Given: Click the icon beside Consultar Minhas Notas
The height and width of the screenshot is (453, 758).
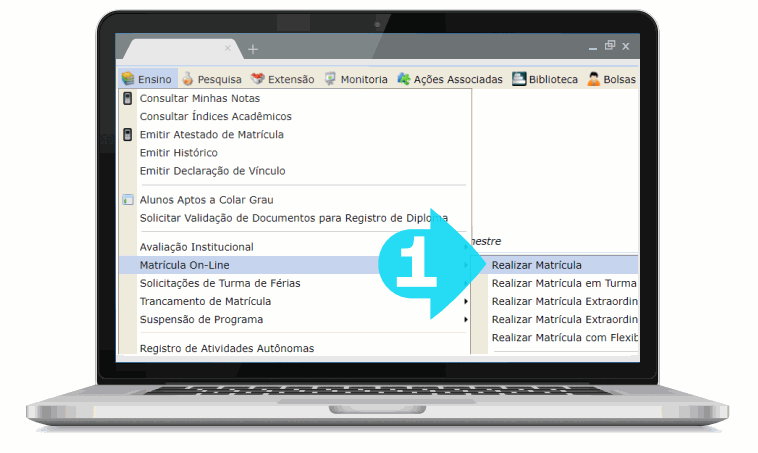Looking at the screenshot, I should pyautogui.click(x=127, y=98).
